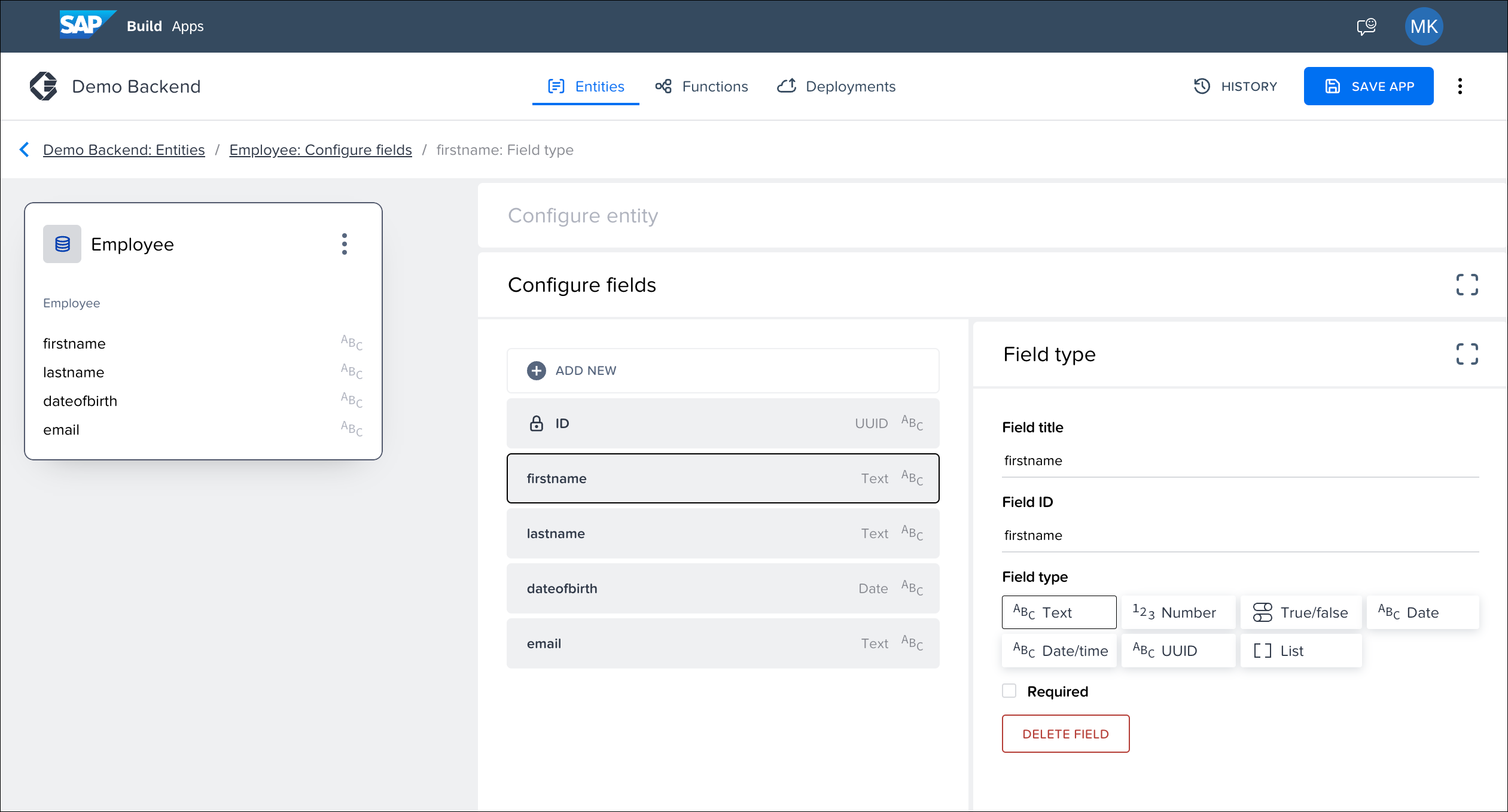Click the Employee entity database icon
This screenshot has height=812, width=1508.
coord(62,243)
